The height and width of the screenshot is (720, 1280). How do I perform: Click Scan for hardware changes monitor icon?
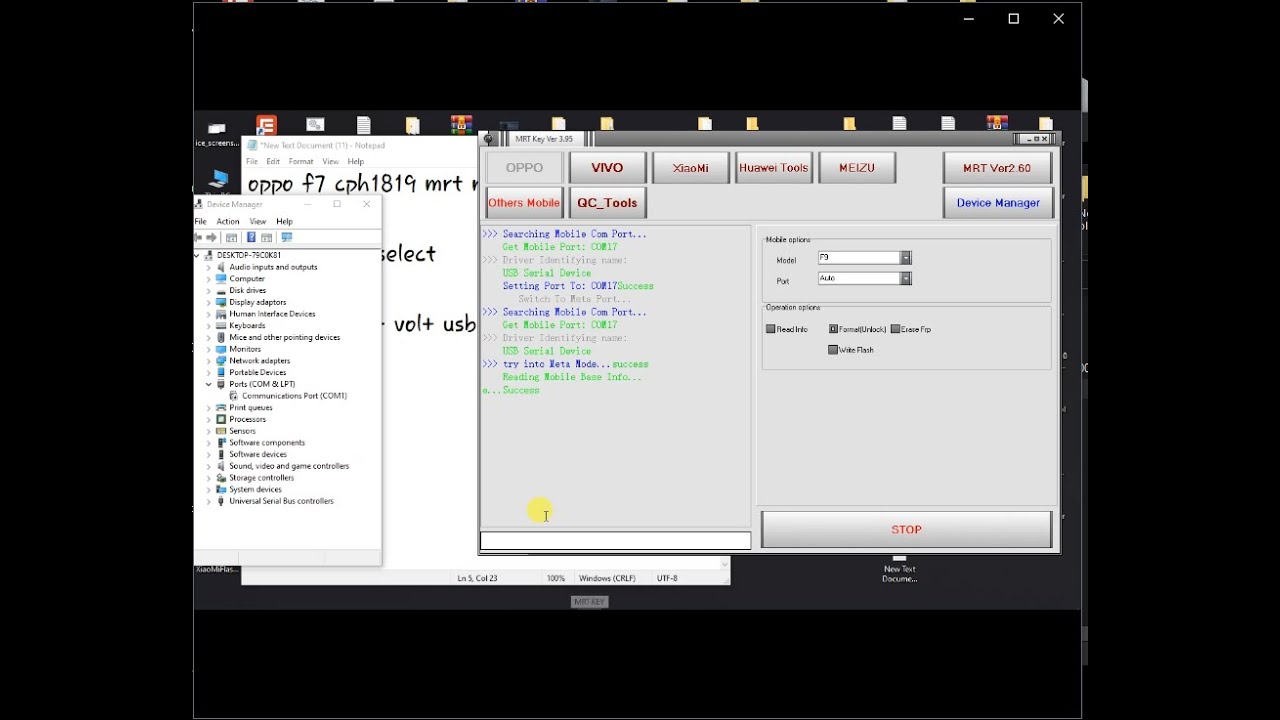pos(287,237)
